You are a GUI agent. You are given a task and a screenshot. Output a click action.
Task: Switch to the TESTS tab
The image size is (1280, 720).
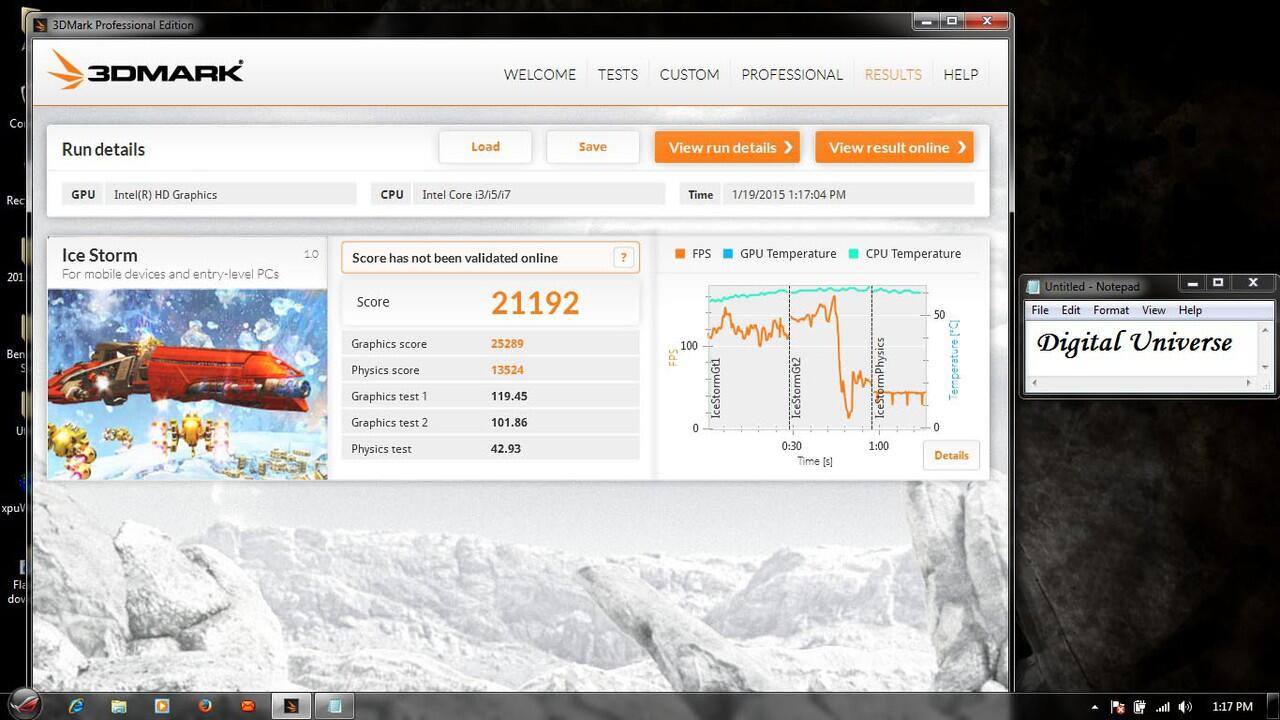(618, 74)
